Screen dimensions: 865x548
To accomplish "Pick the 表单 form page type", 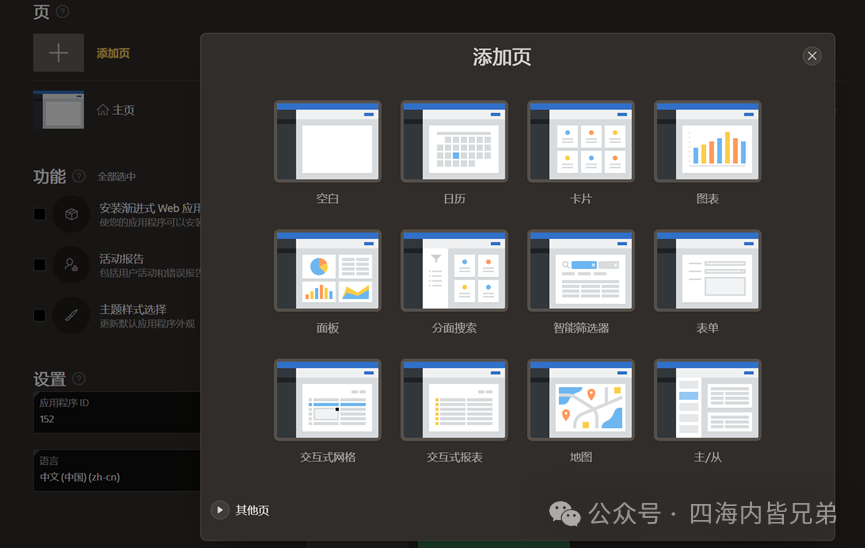I will coord(707,270).
